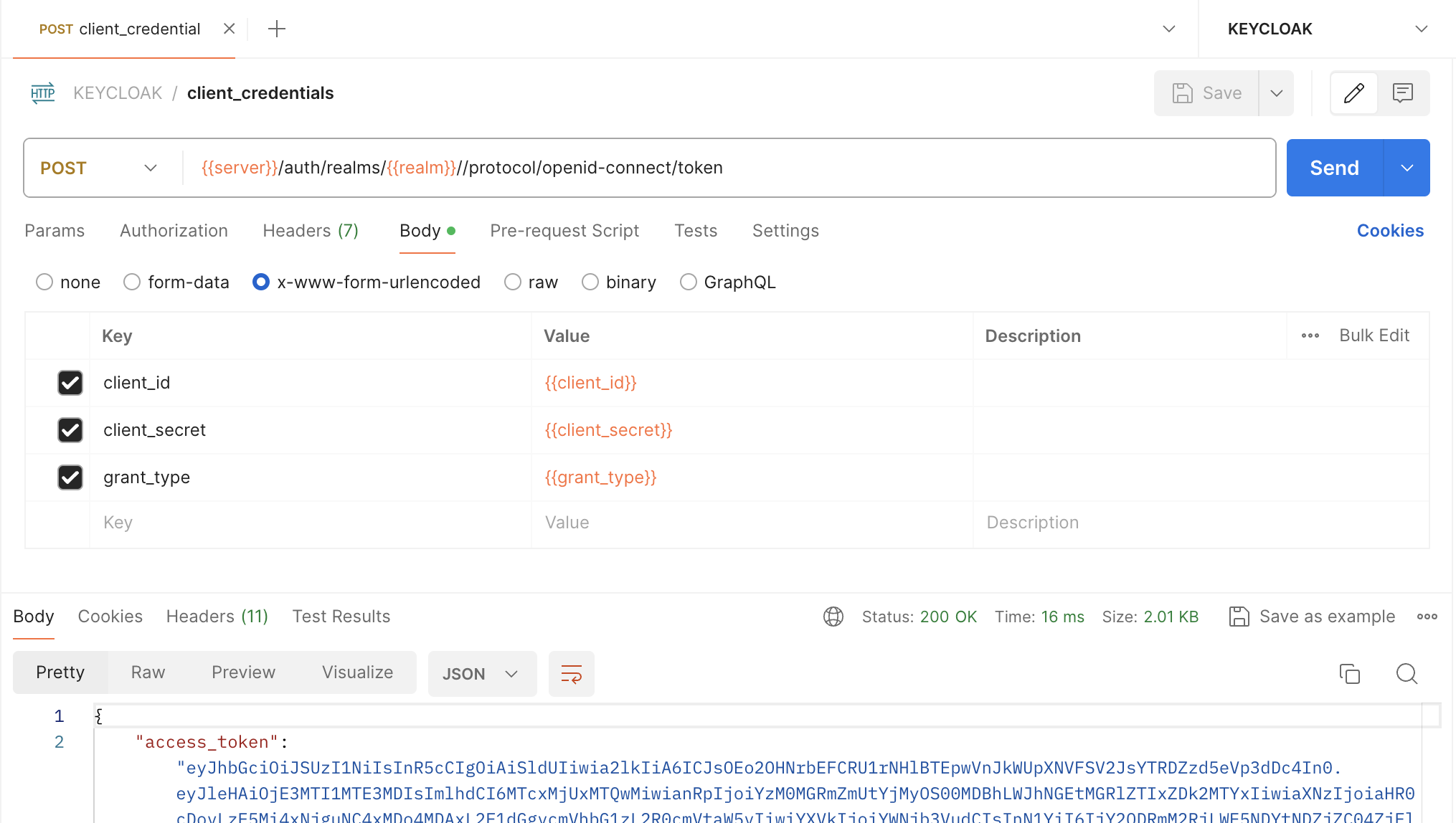Click Bulk Edit
This screenshot has width=1456, height=823.
tap(1374, 336)
